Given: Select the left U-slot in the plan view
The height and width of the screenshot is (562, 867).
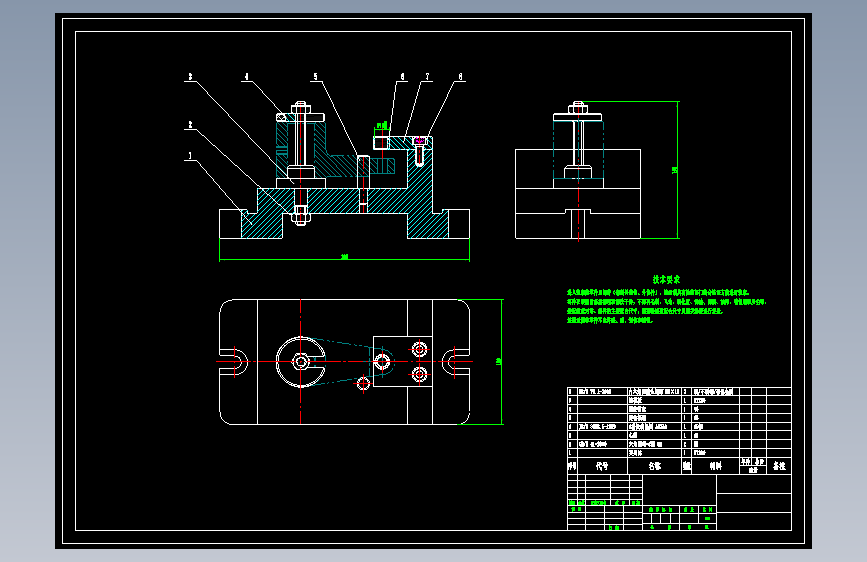Looking at the screenshot, I should pyautogui.click(x=233, y=362).
